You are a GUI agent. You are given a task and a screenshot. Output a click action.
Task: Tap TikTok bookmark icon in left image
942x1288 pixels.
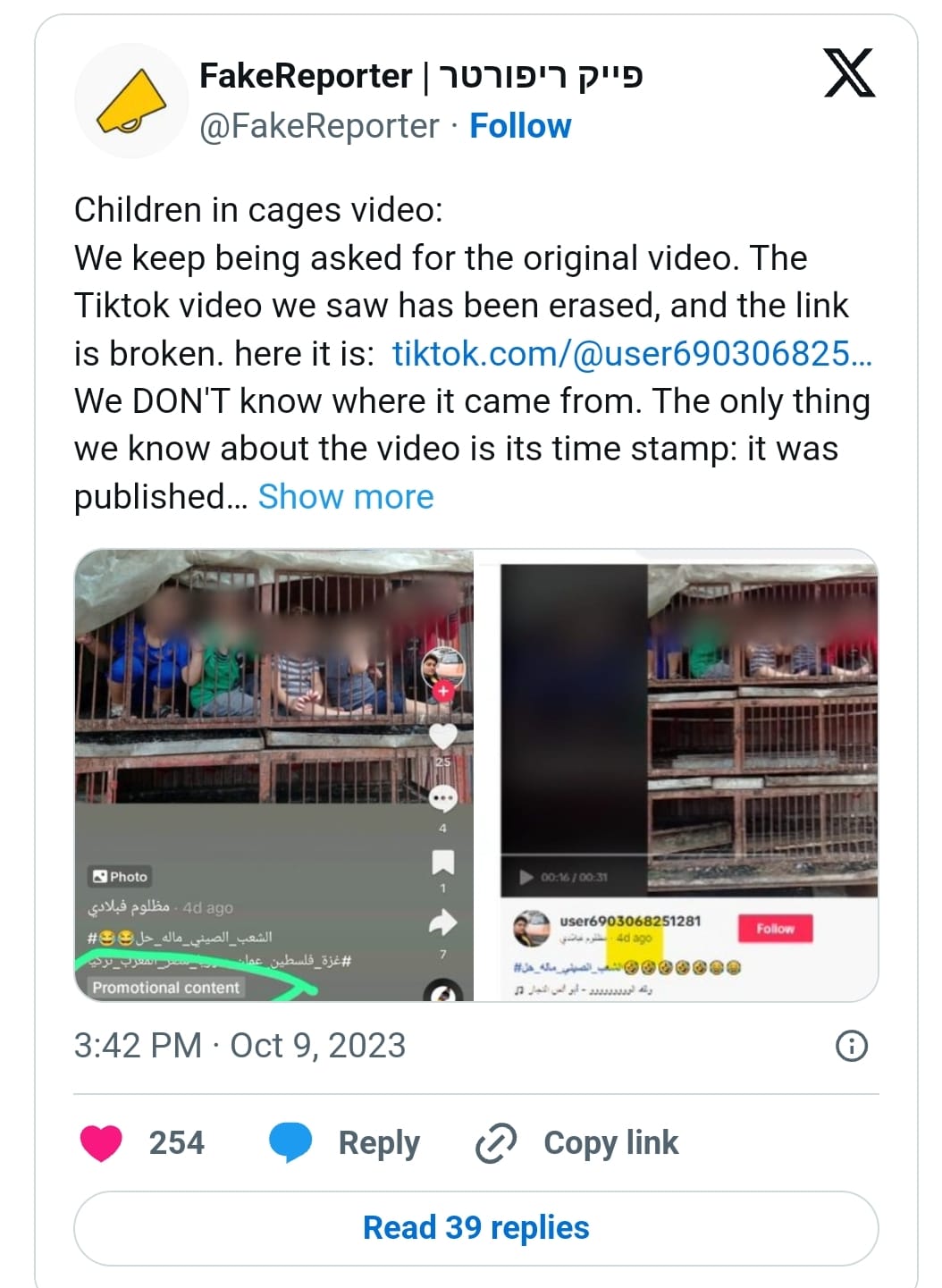click(x=443, y=862)
